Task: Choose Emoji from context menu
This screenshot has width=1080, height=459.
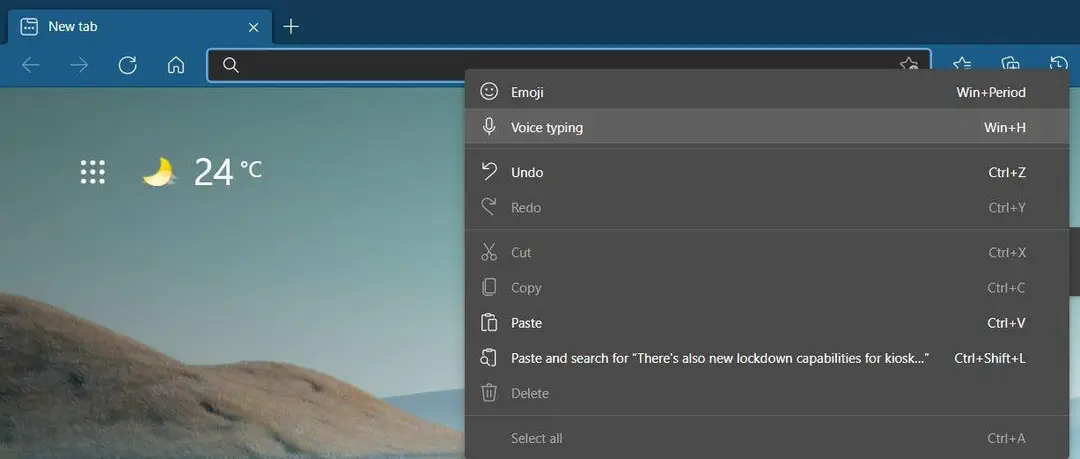Action: pyautogui.click(x=767, y=92)
